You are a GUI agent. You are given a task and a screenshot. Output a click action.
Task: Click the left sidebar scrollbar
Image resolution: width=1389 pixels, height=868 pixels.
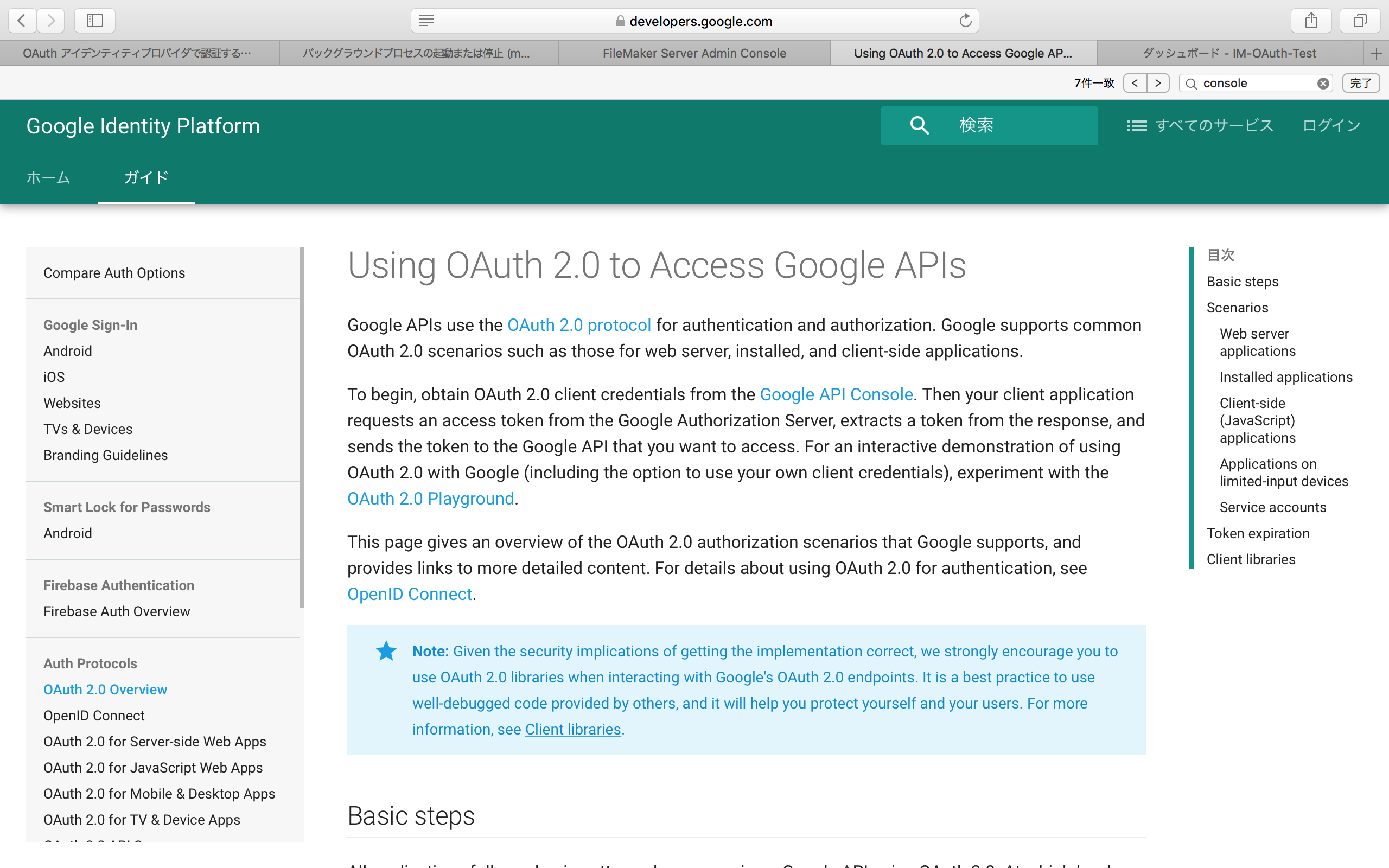pyautogui.click(x=301, y=427)
